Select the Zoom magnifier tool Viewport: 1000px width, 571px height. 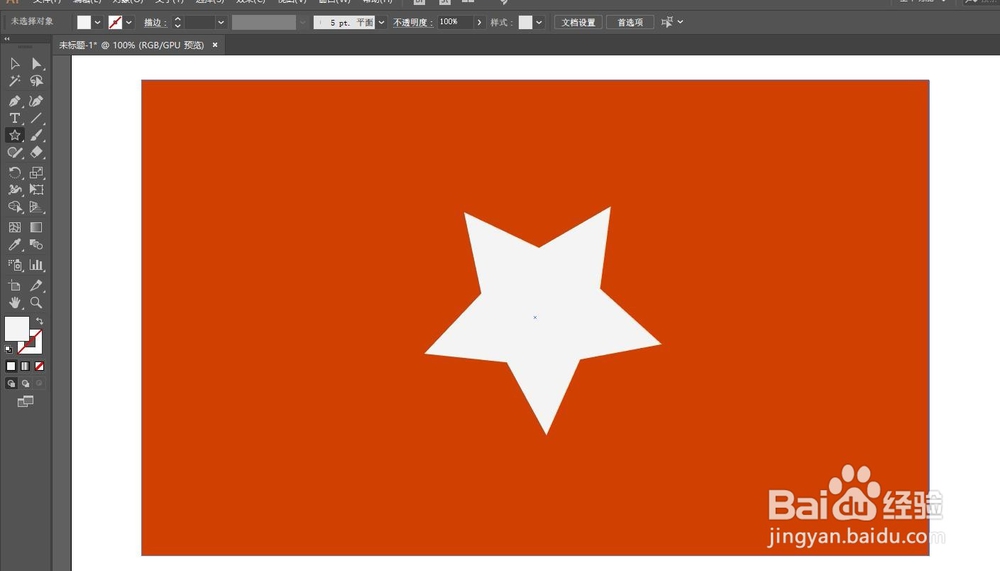pyautogui.click(x=36, y=302)
